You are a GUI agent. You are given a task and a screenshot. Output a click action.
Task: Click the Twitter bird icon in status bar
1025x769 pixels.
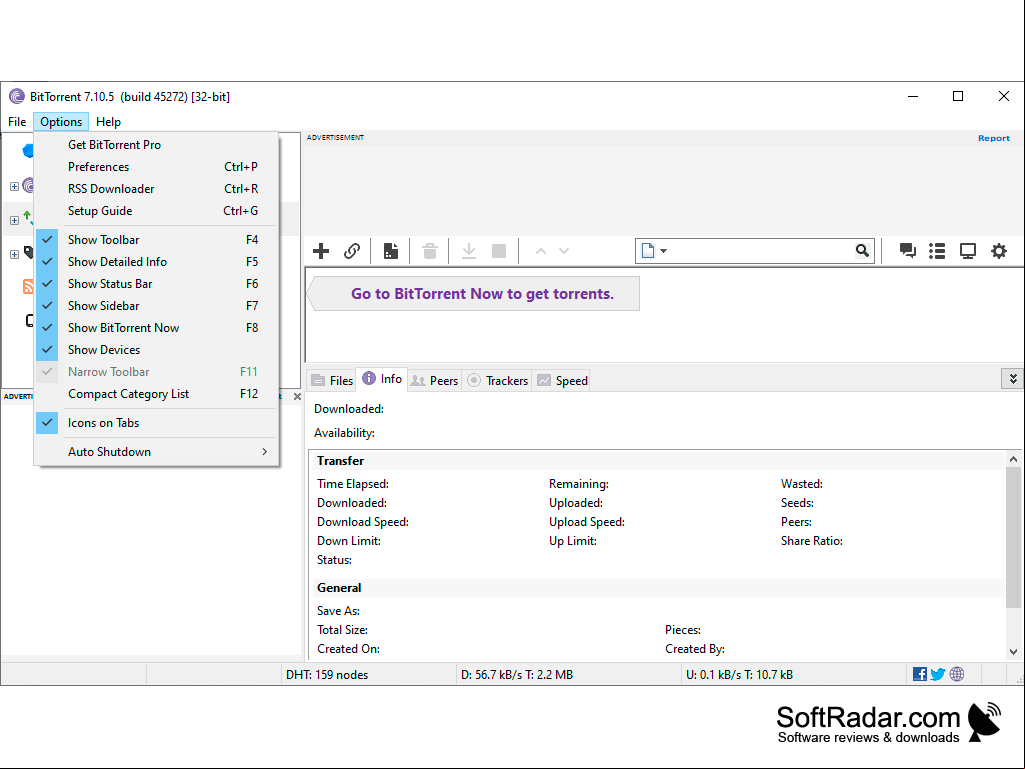tap(938, 674)
